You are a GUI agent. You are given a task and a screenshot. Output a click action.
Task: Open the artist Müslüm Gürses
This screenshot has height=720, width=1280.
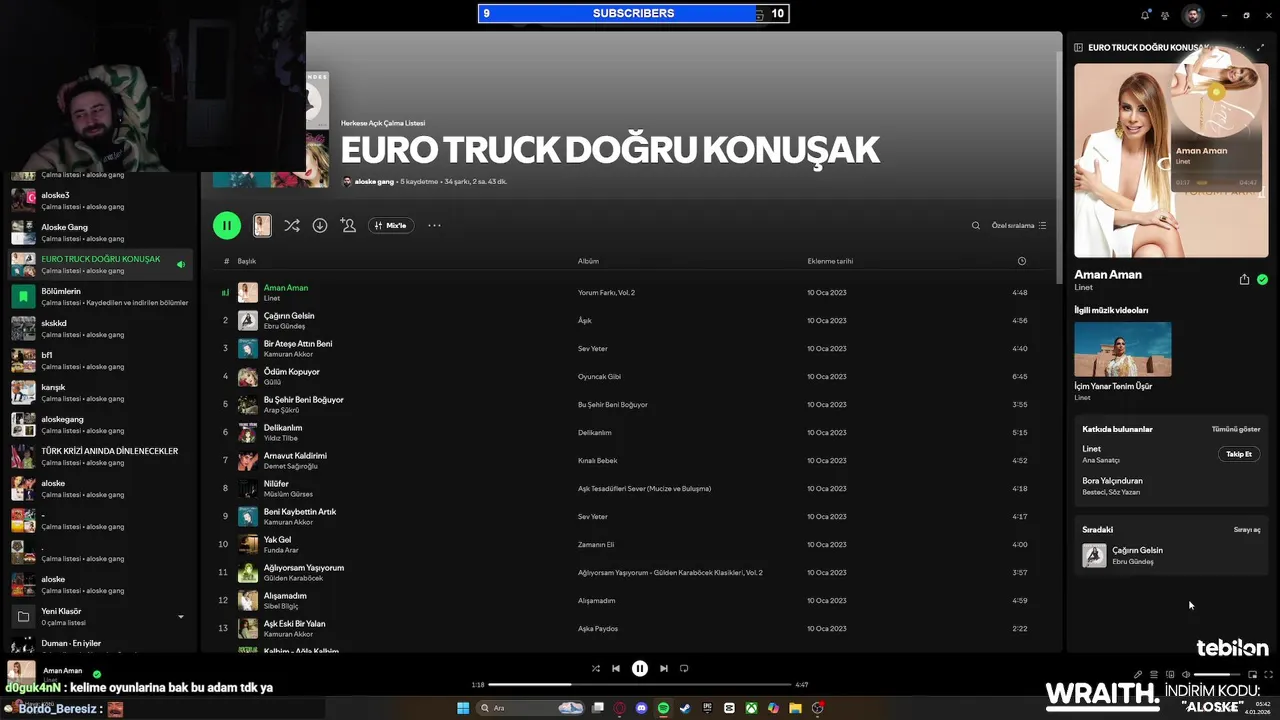tap(288, 494)
